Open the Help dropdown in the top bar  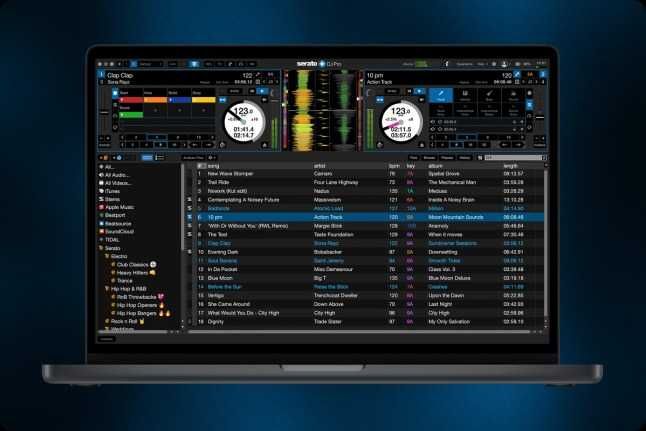point(481,64)
